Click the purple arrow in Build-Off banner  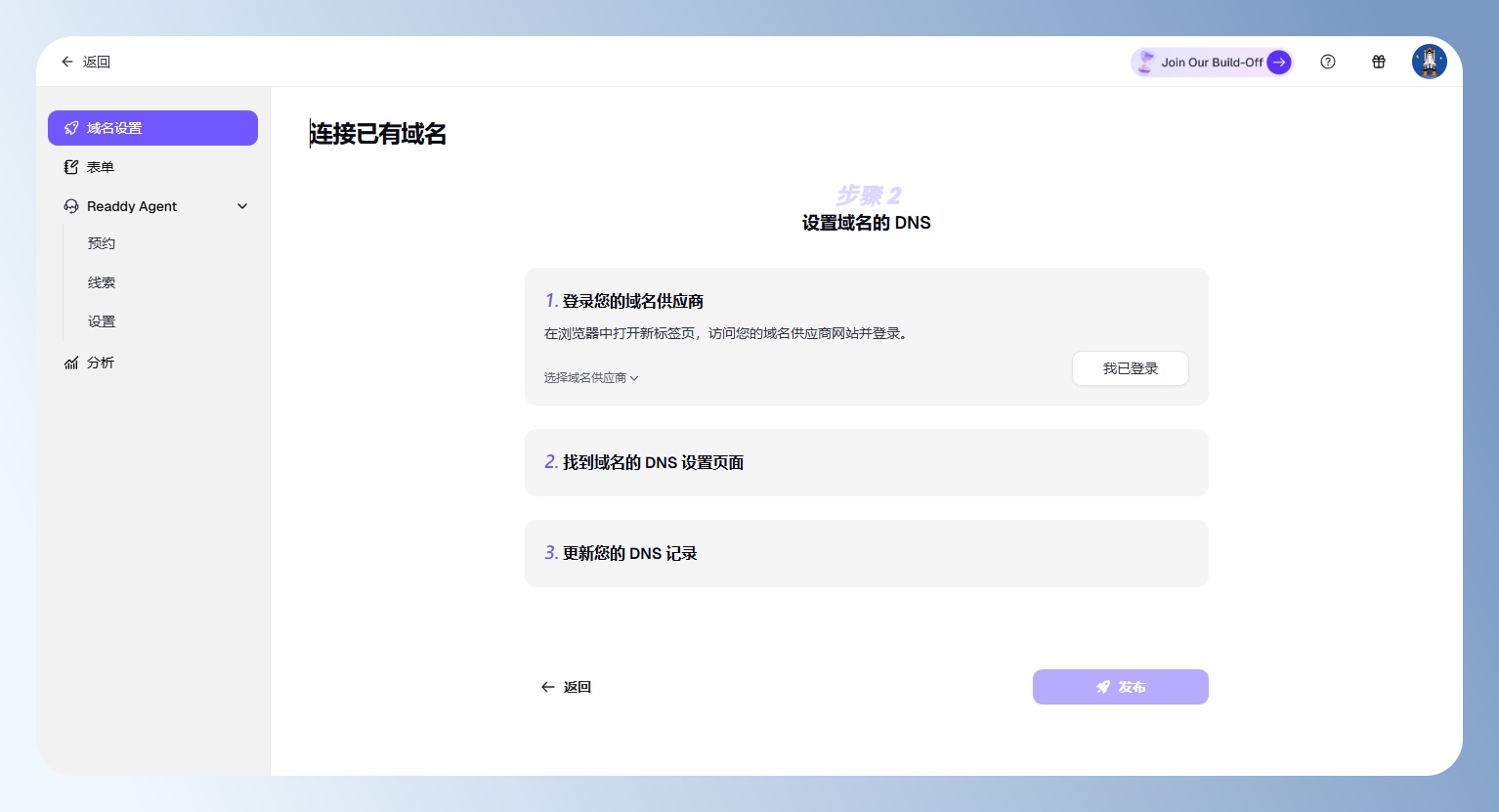[1278, 63]
